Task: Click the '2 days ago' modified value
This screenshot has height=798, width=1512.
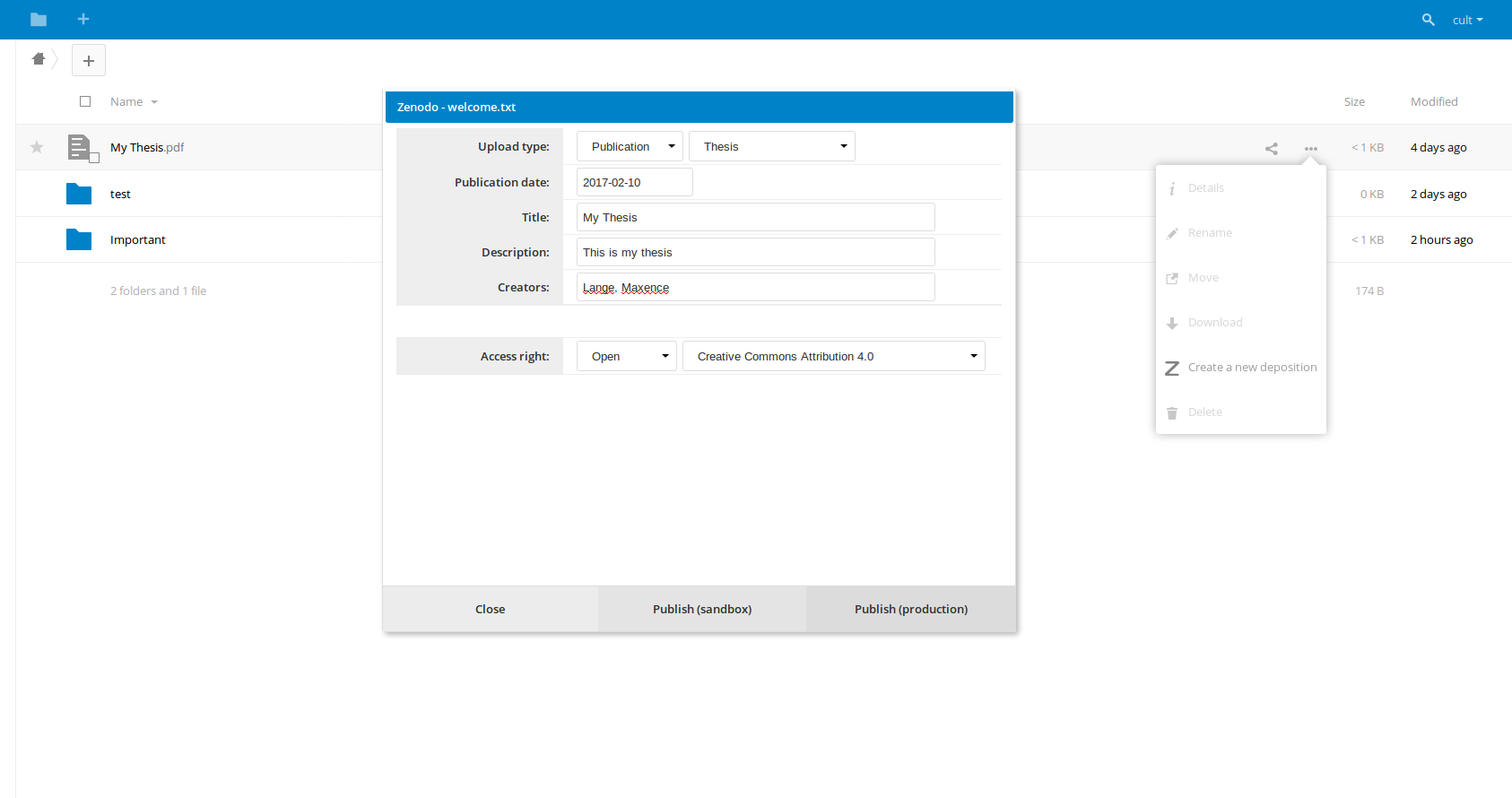Action: pyautogui.click(x=1438, y=194)
